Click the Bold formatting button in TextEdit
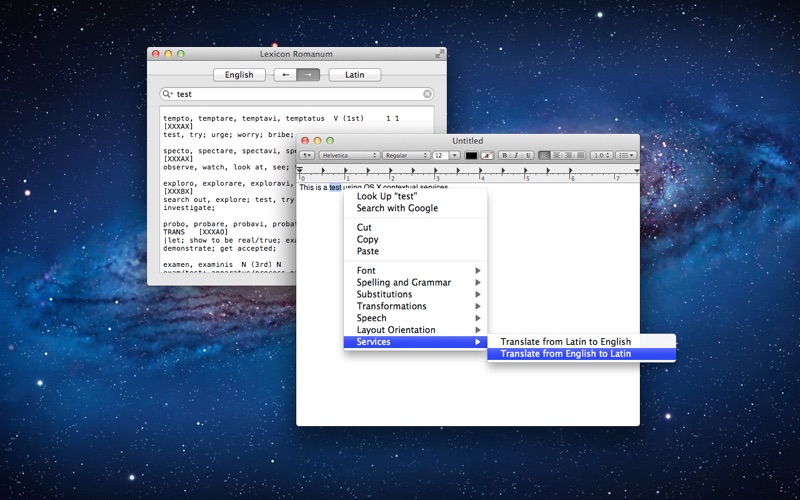The height and width of the screenshot is (500, 800). [504, 155]
